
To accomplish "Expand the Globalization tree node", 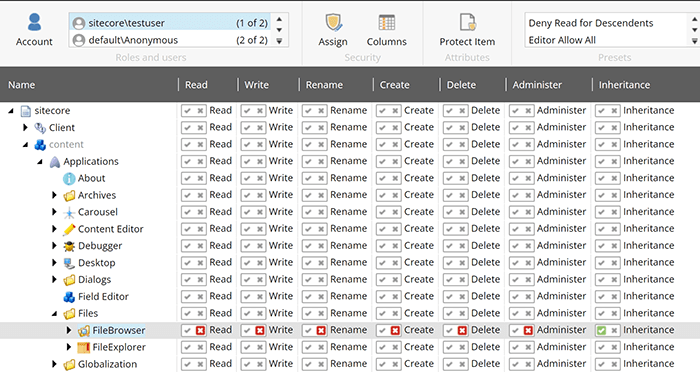I will [x=54, y=364].
